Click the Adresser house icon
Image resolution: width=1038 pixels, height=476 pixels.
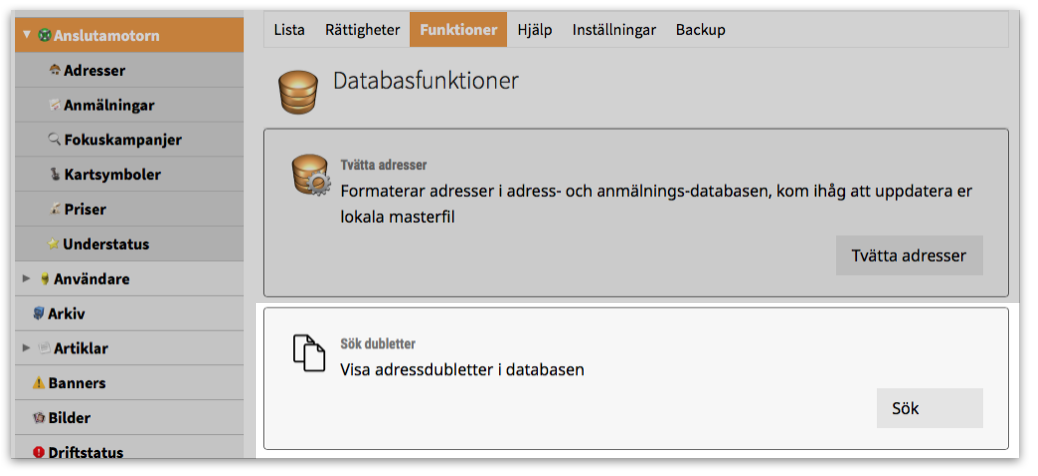coord(55,71)
